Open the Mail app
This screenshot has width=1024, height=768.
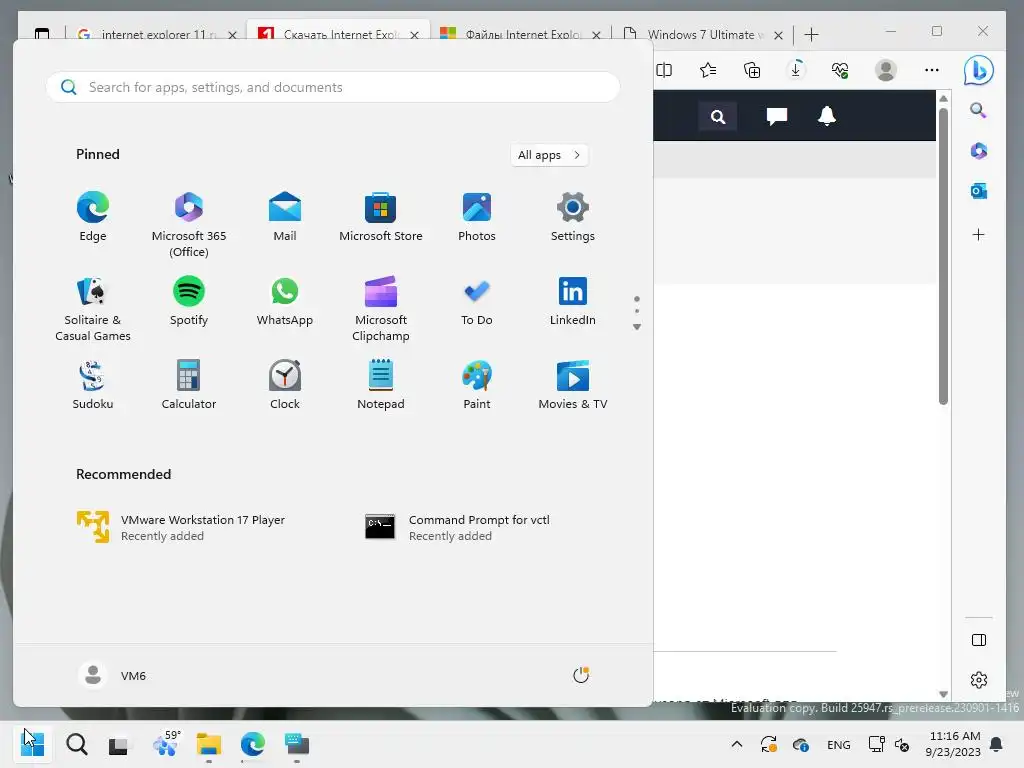click(x=285, y=217)
